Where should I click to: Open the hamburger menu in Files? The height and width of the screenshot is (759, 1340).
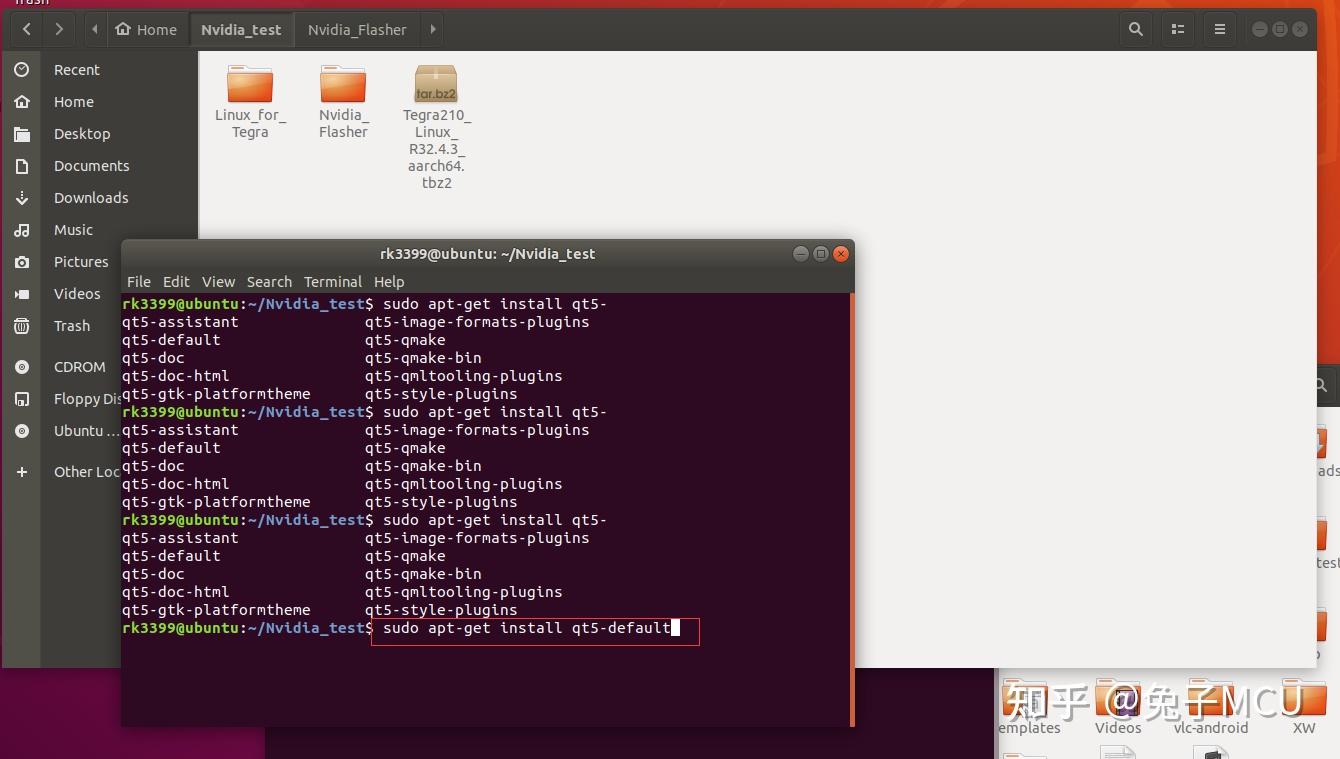point(1219,30)
